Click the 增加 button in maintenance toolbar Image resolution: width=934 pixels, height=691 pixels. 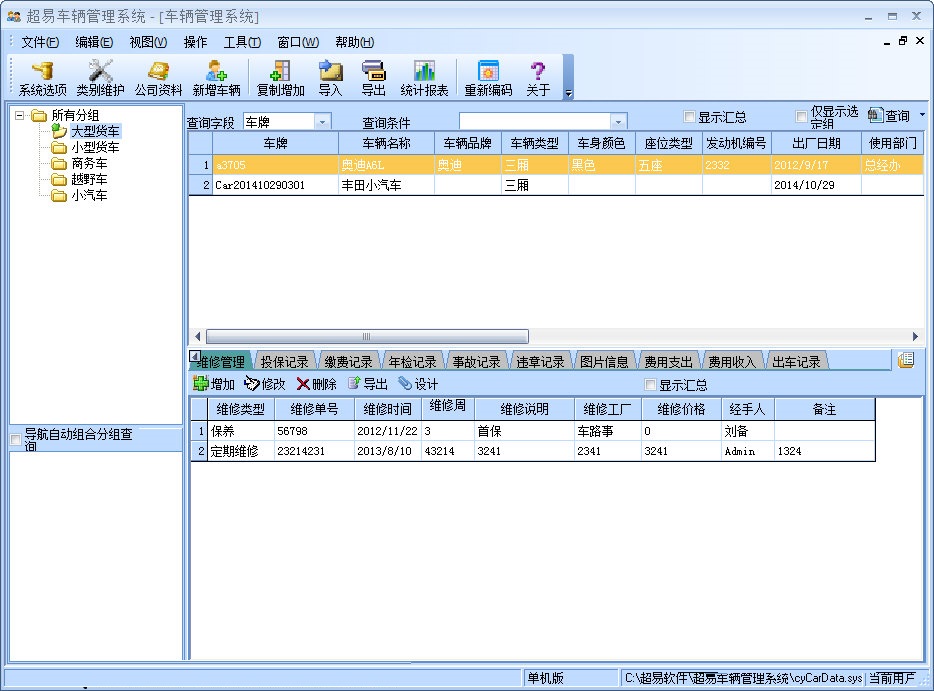[214, 384]
